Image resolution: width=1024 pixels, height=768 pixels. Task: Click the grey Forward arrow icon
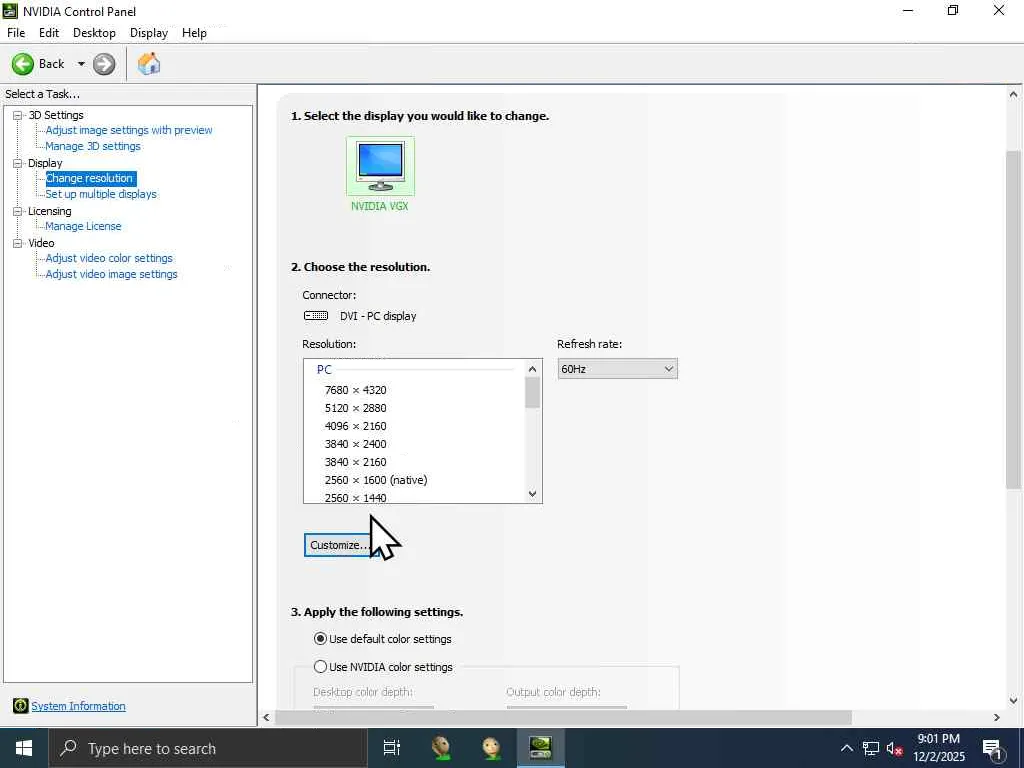click(104, 64)
